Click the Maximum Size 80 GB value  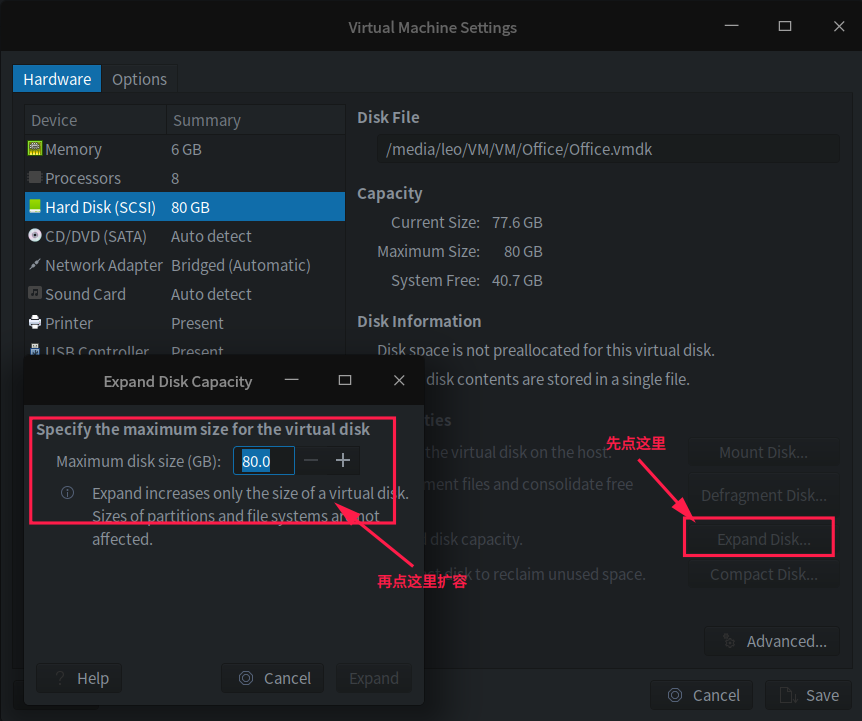coord(523,252)
